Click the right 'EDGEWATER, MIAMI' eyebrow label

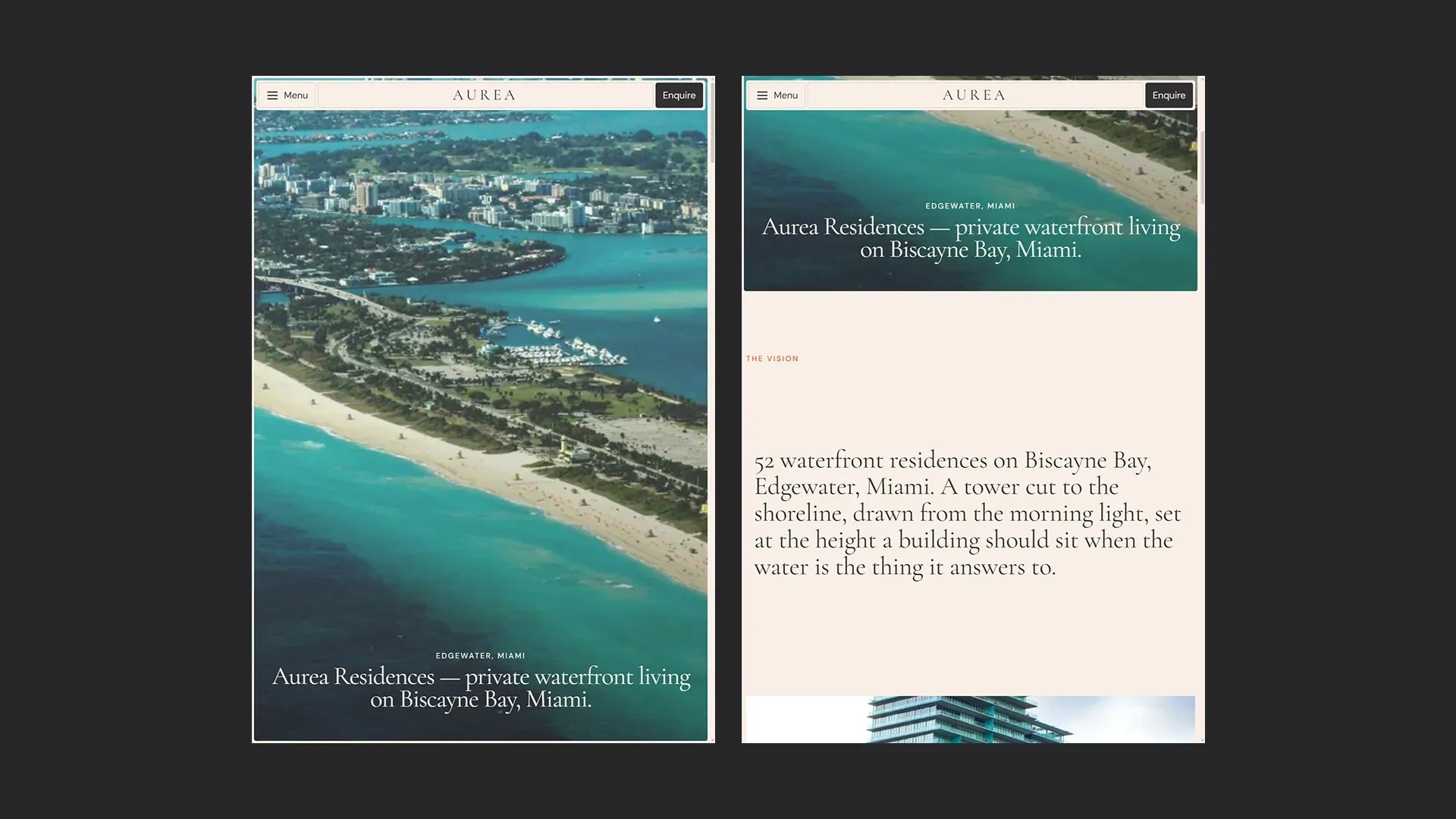970,206
